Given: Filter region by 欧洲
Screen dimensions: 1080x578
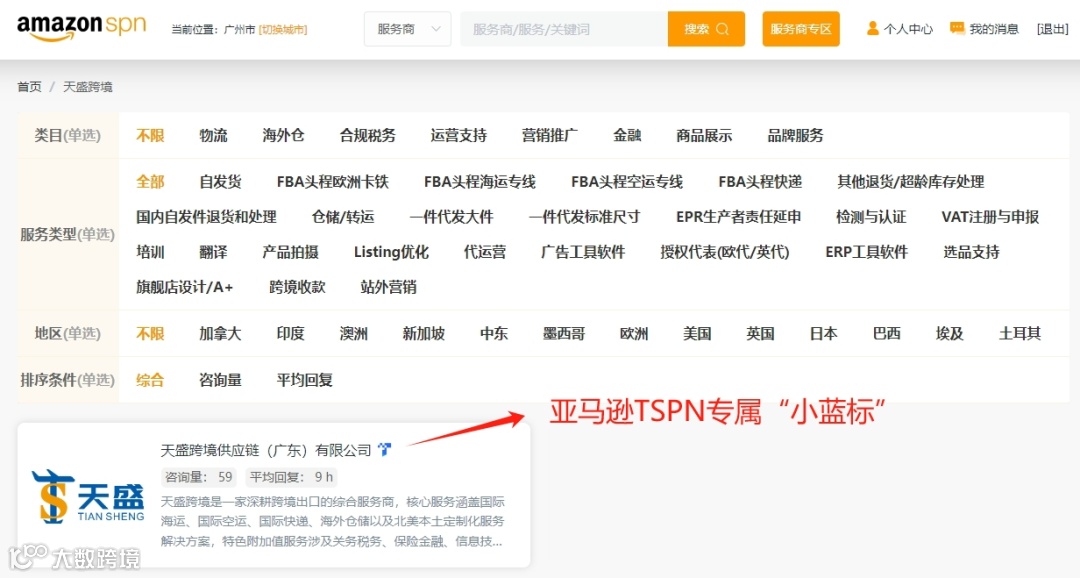Looking at the screenshot, I should pyautogui.click(x=634, y=334).
